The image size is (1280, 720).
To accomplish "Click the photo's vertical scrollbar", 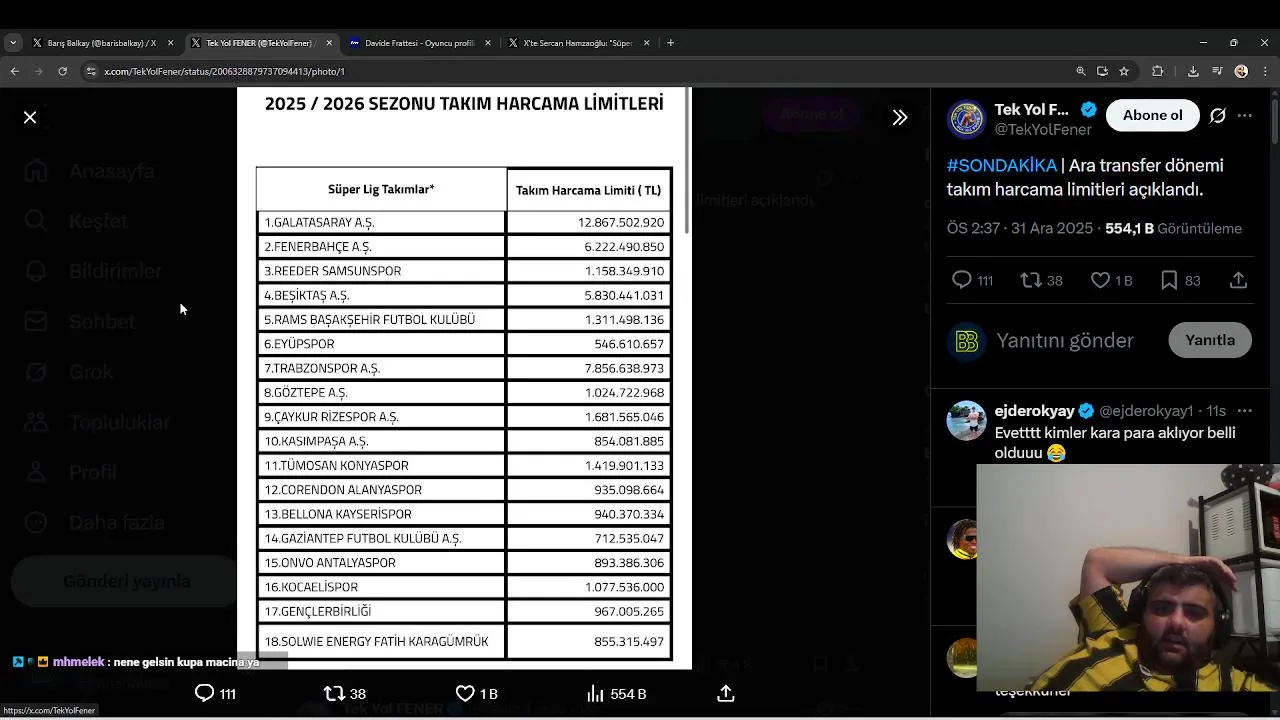I will pyautogui.click(x=687, y=160).
